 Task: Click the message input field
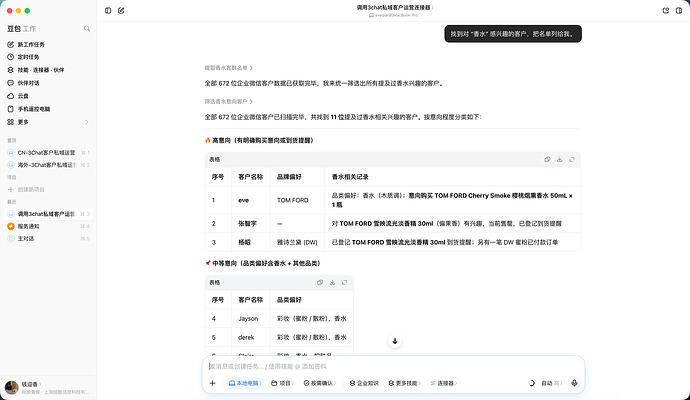(x=392, y=366)
